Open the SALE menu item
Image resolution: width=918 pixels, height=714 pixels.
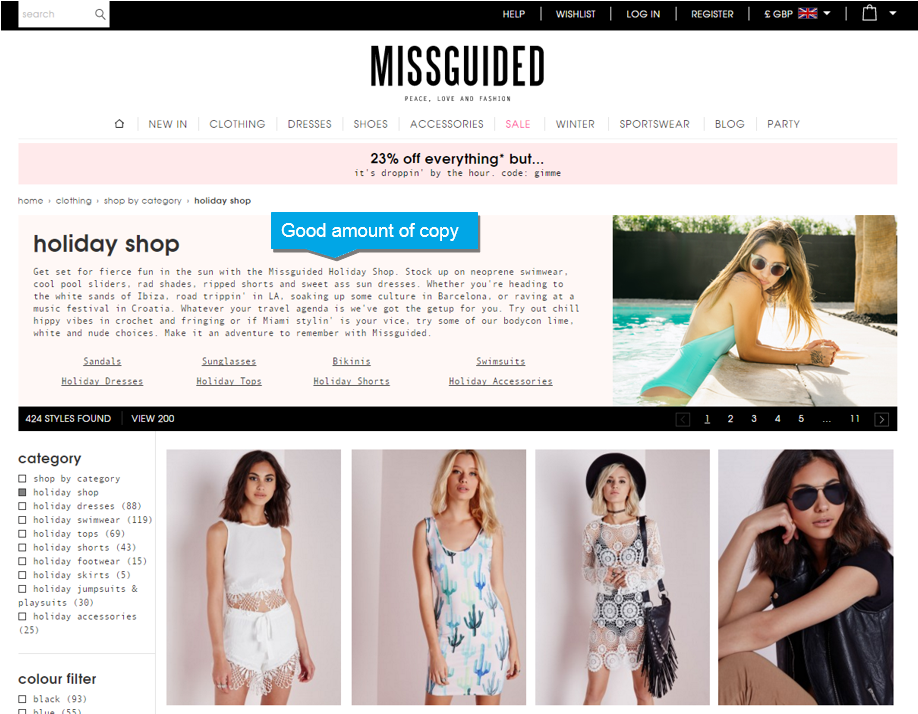point(518,124)
